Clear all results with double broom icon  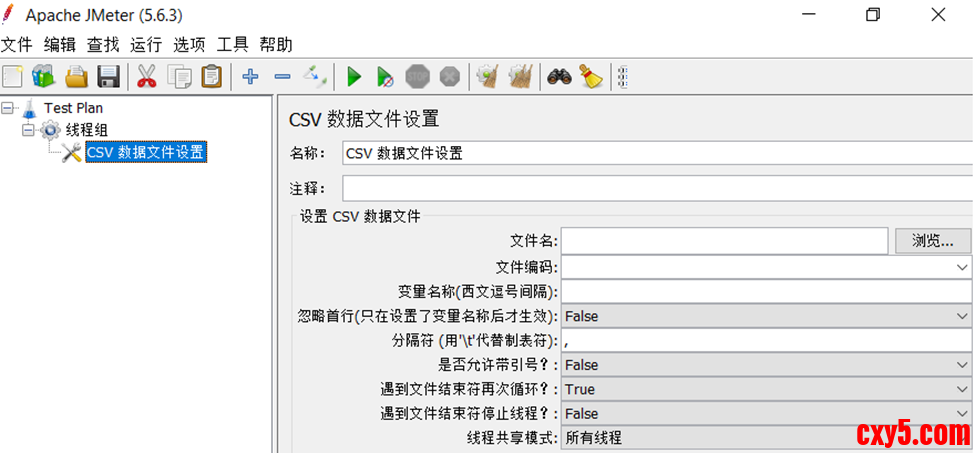(520, 77)
